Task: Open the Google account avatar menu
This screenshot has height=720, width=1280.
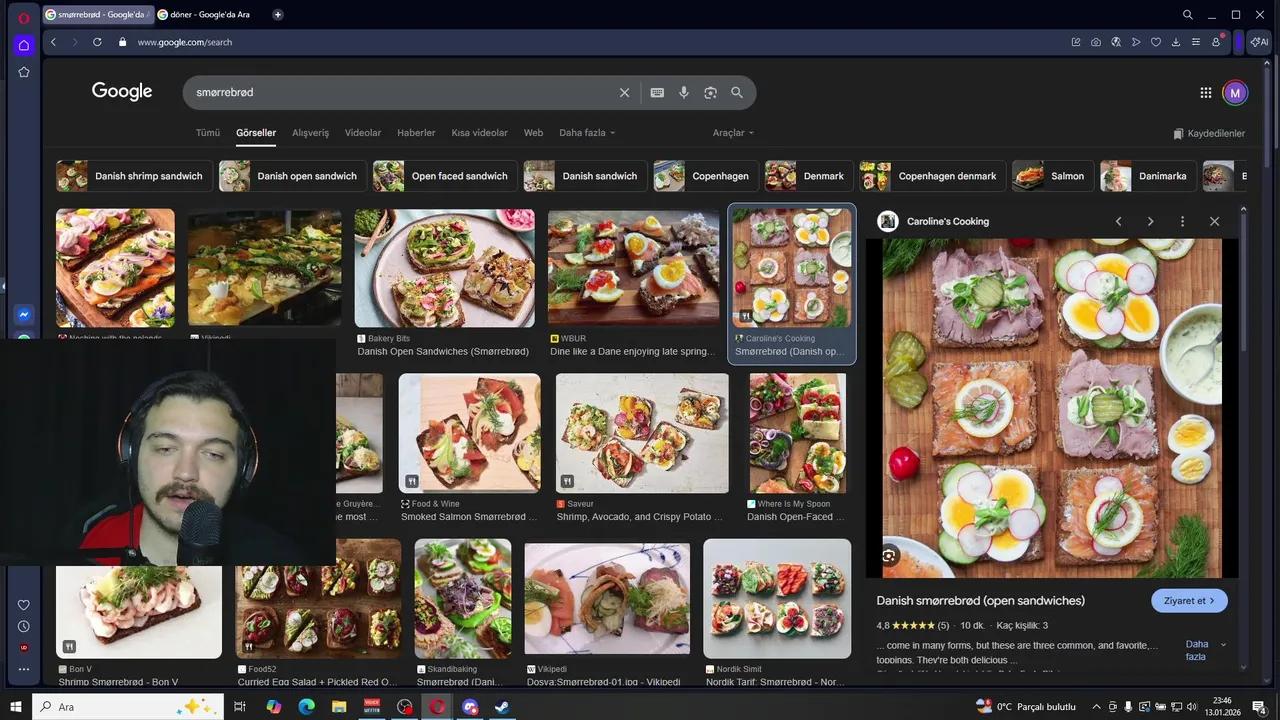Action: pos(1235,92)
